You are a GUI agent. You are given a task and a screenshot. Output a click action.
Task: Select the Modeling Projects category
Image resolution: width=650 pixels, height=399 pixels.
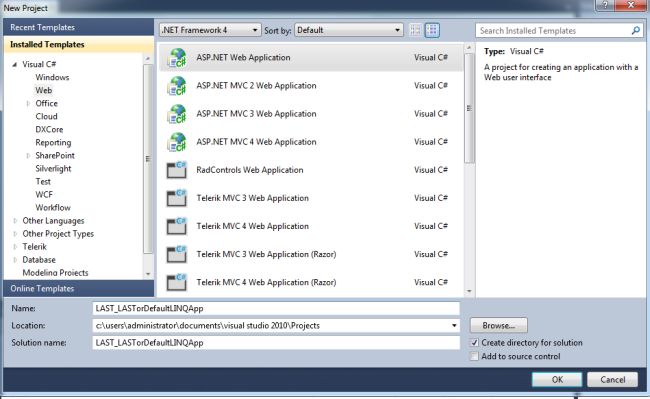pos(55,273)
